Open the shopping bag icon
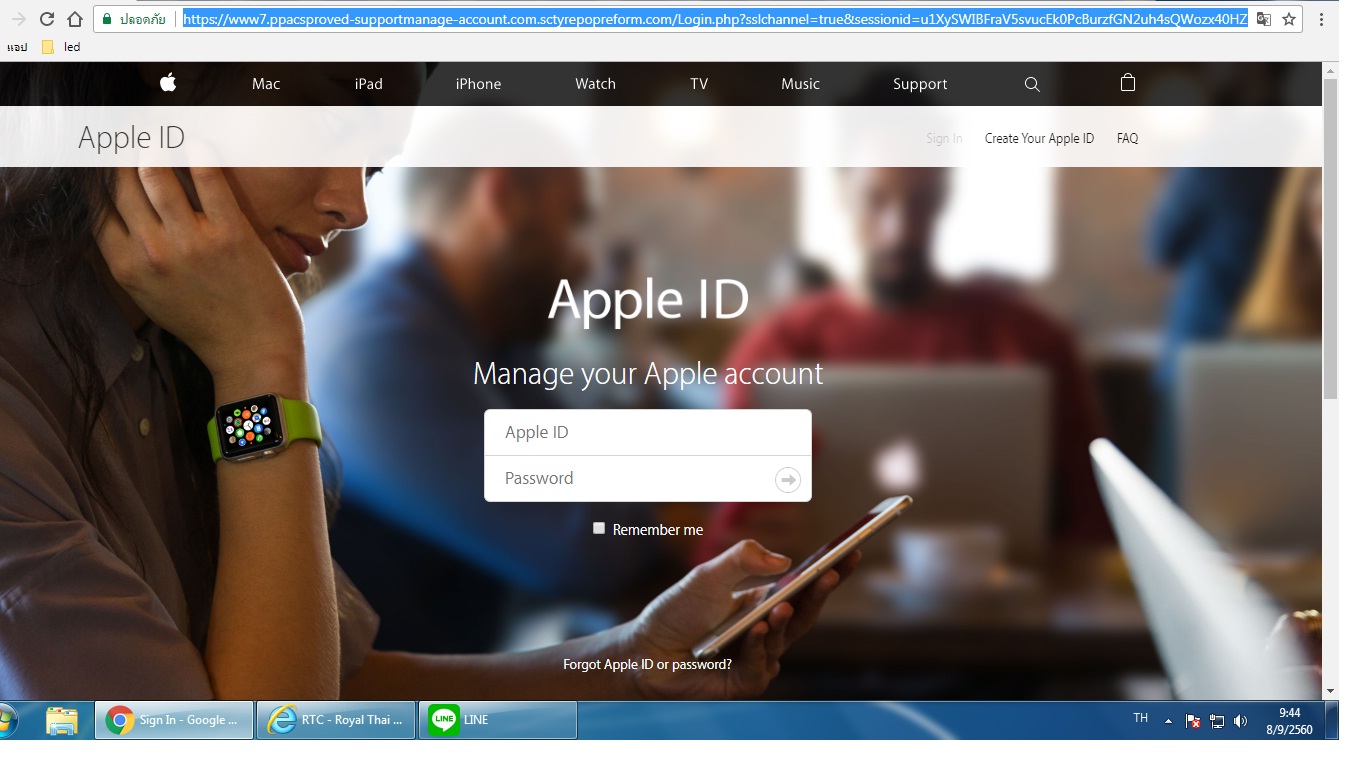This screenshot has height=768, width=1366. click(x=1128, y=83)
